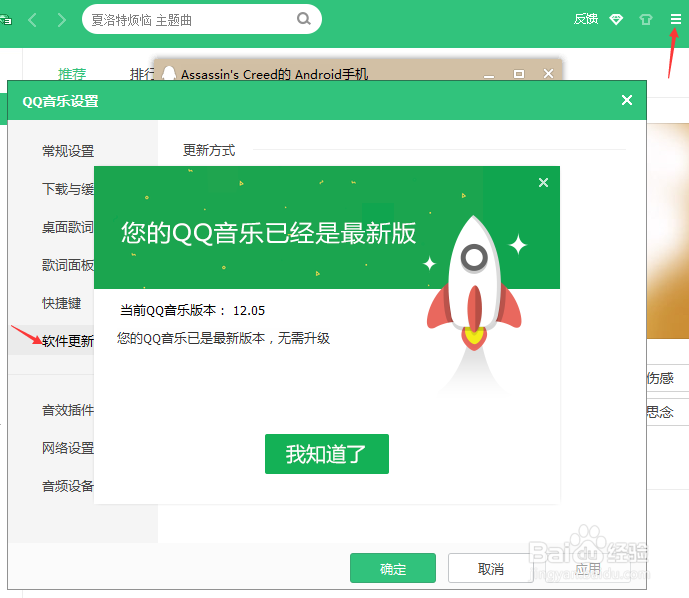Minimize the Assassin's Creed chat window
The width and height of the screenshot is (689, 598).
pyautogui.click(x=489, y=74)
